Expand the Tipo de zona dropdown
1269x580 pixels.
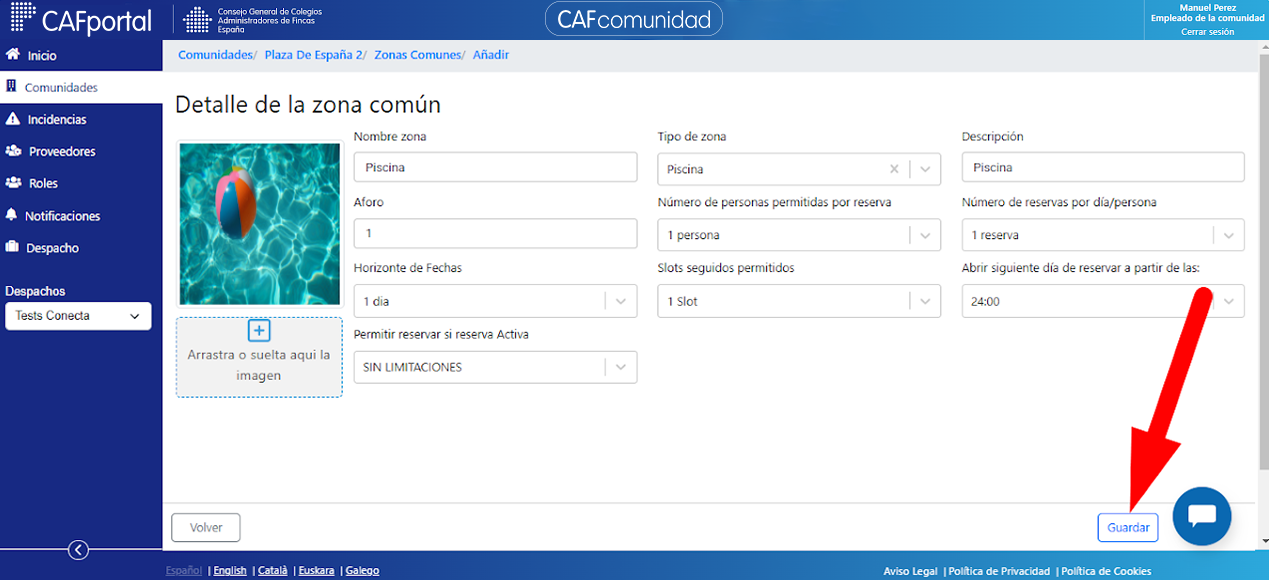pos(925,169)
